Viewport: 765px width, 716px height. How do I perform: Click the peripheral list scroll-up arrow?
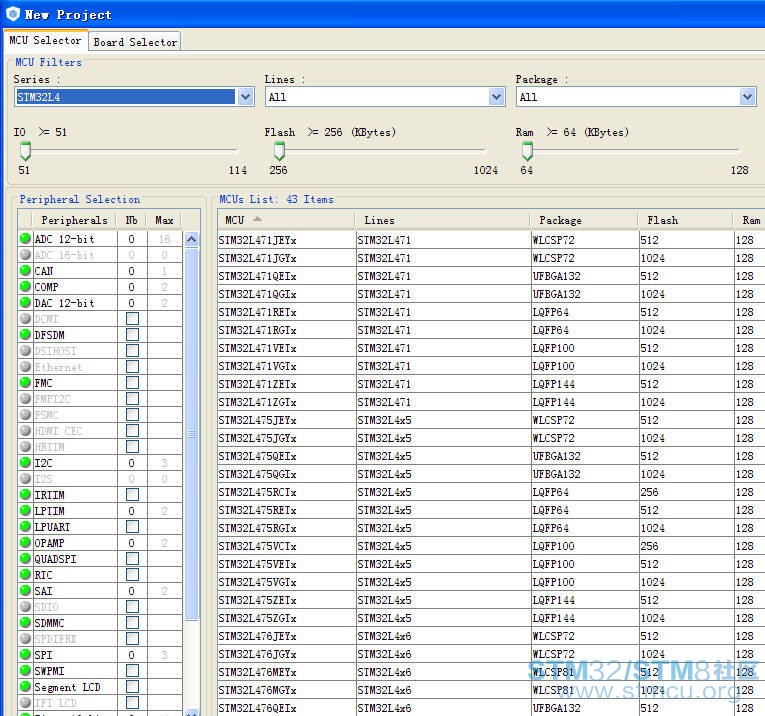(192, 239)
